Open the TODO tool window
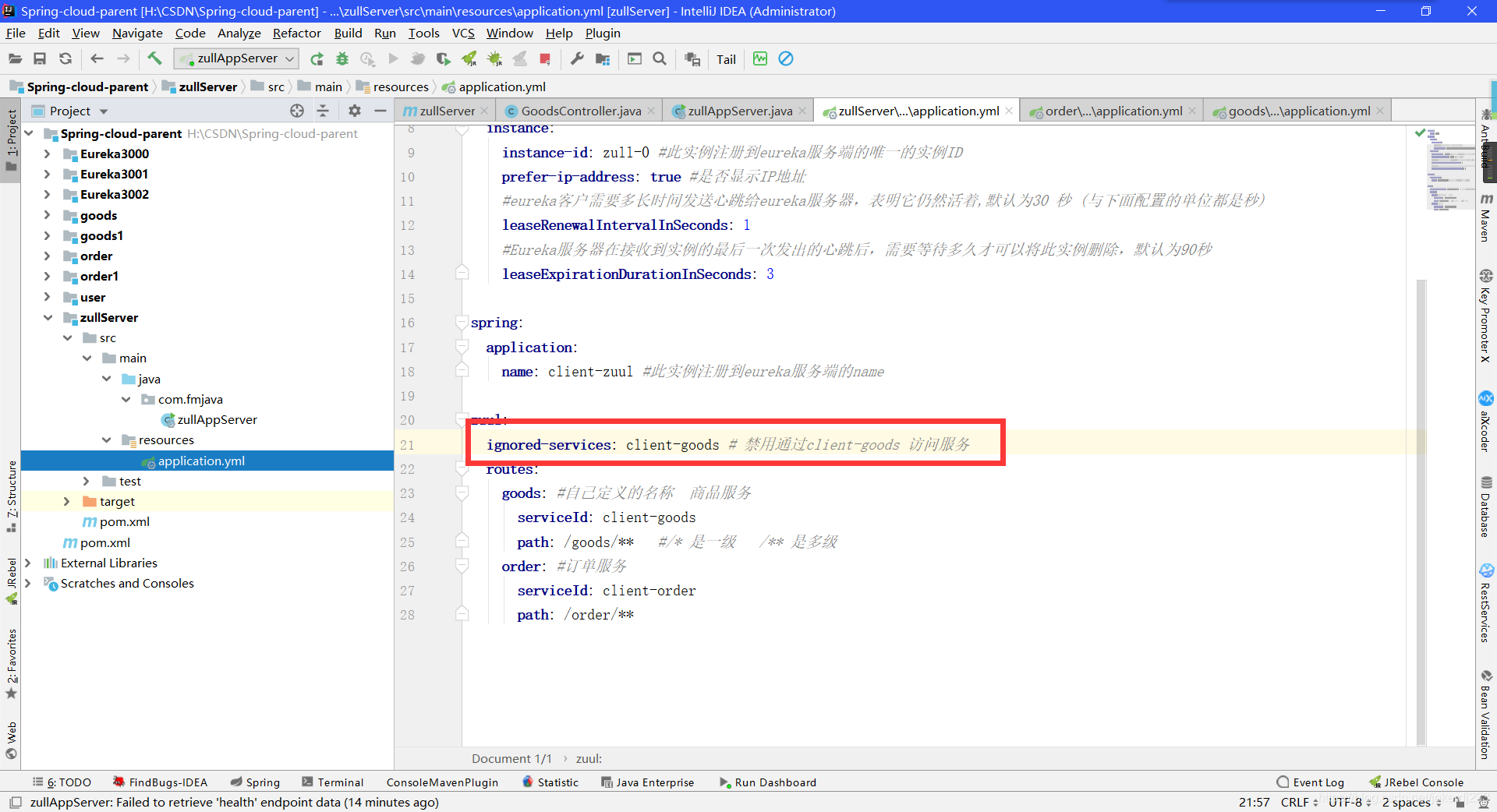The image size is (1497, 812). 62,782
